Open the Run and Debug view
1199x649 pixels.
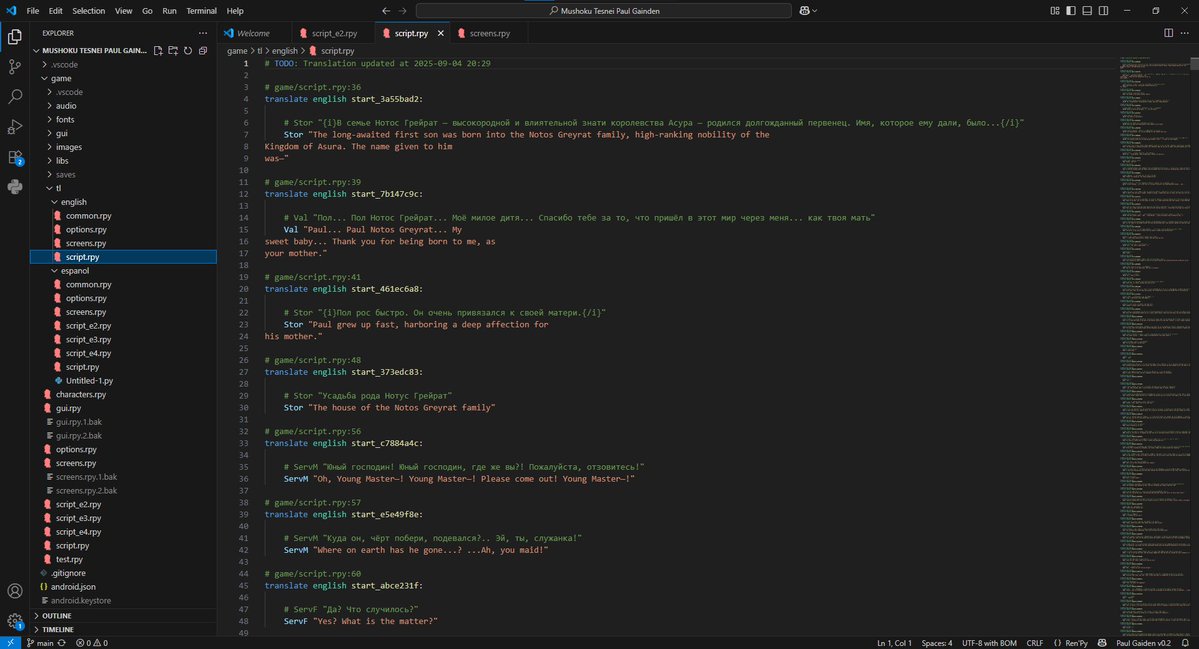[15, 127]
